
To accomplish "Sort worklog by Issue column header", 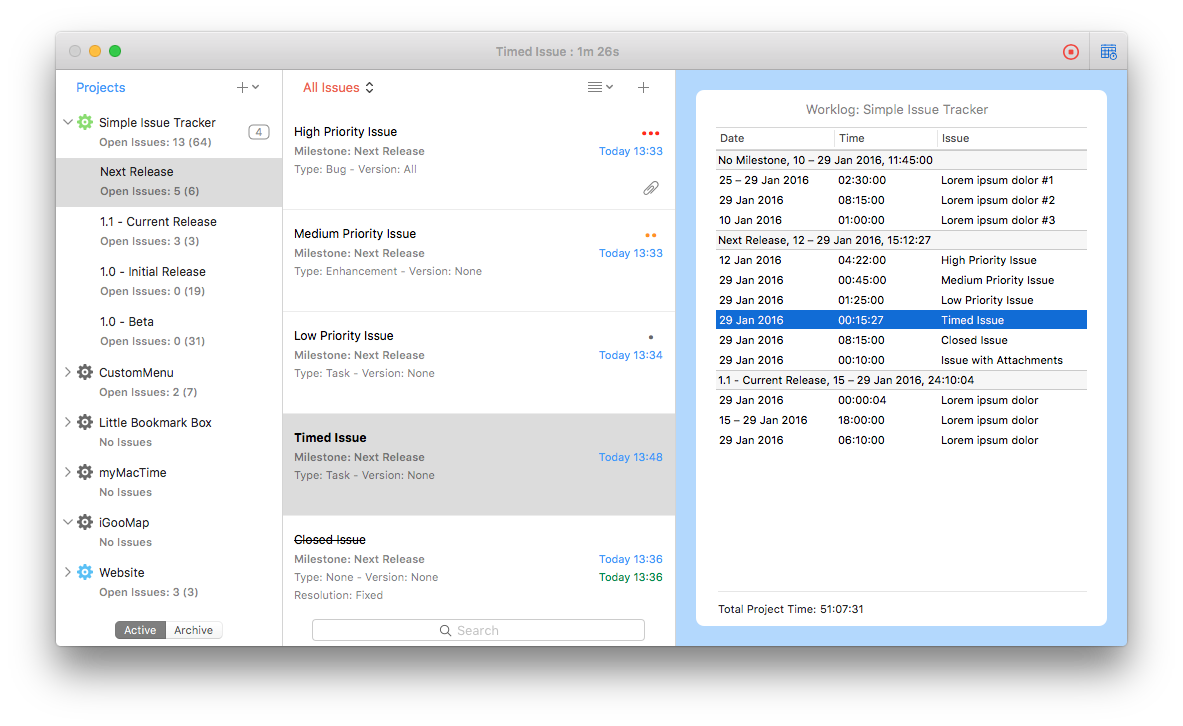I will click(1012, 138).
